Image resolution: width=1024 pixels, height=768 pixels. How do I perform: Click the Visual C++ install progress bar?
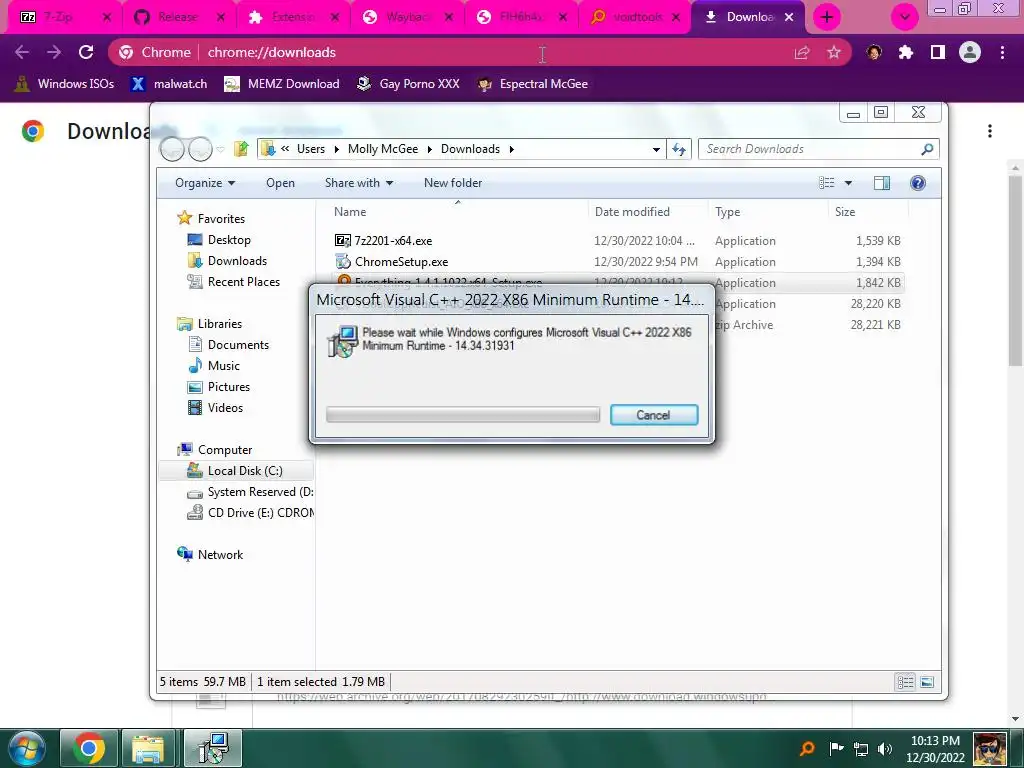point(462,415)
